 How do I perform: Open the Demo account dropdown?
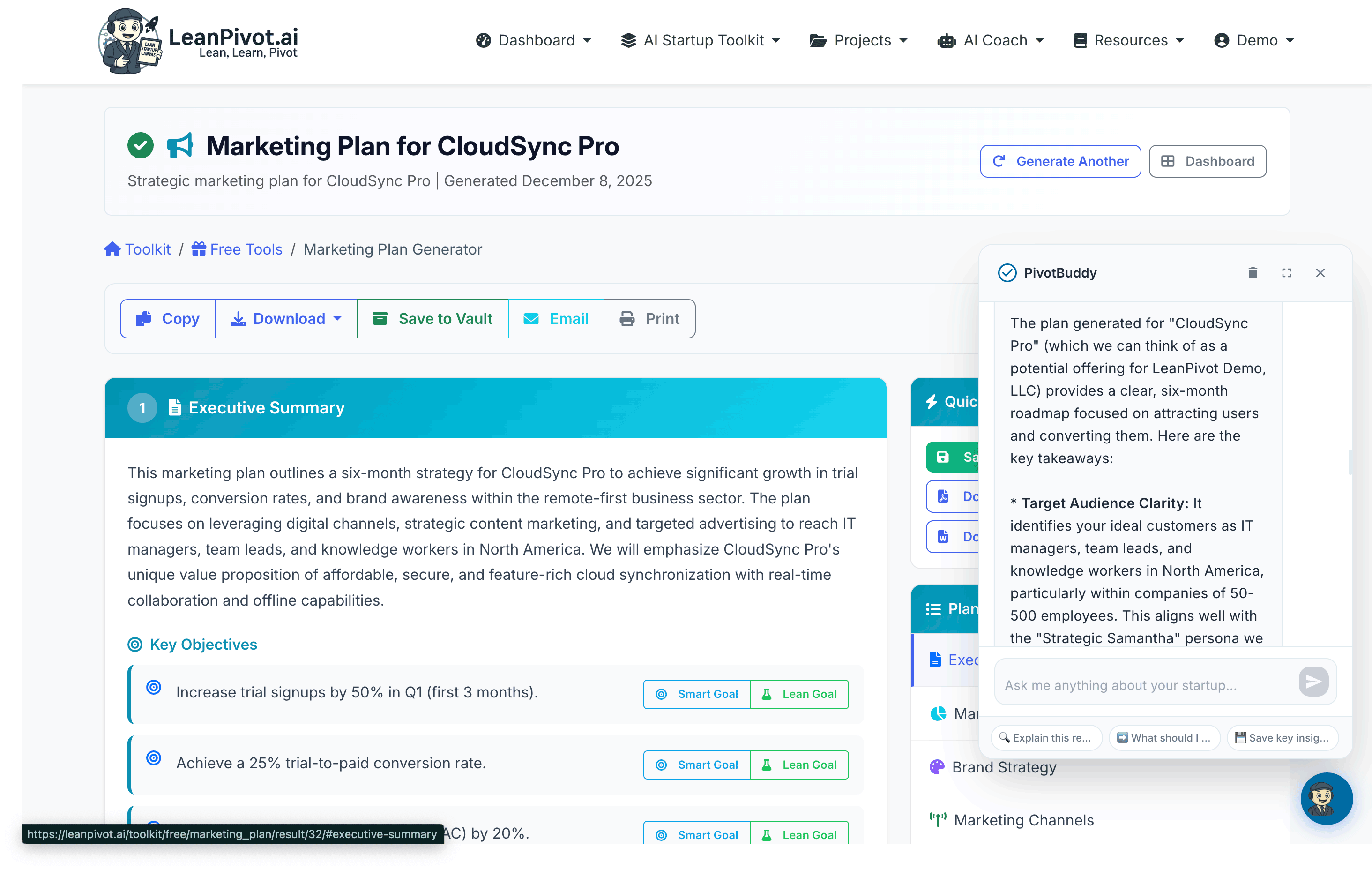tap(1254, 40)
